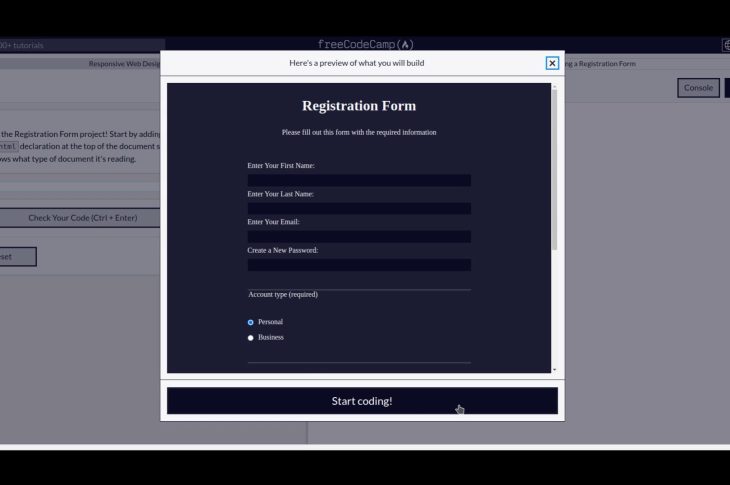This screenshot has height=485, width=730.
Task: Open the Console panel
Action: pos(698,88)
